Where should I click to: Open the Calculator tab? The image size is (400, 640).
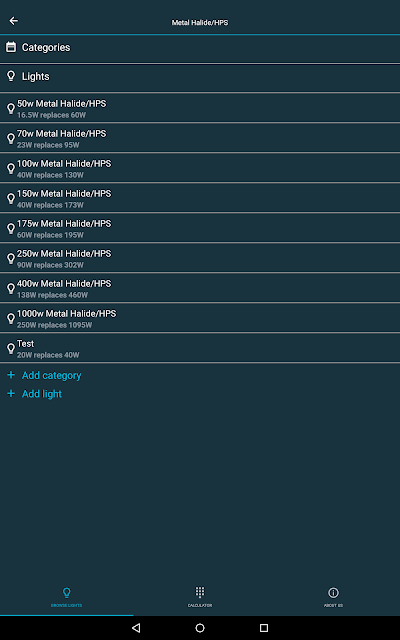[200, 597]
